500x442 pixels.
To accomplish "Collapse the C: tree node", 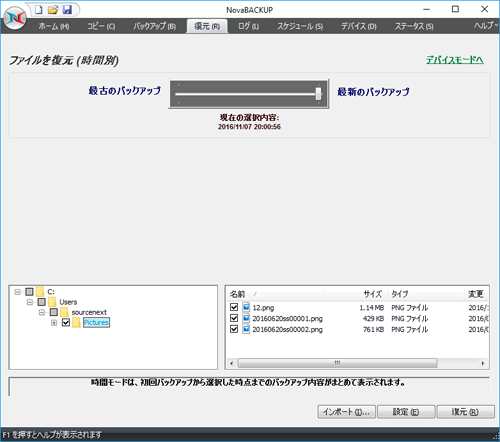I will pos(18,292).
